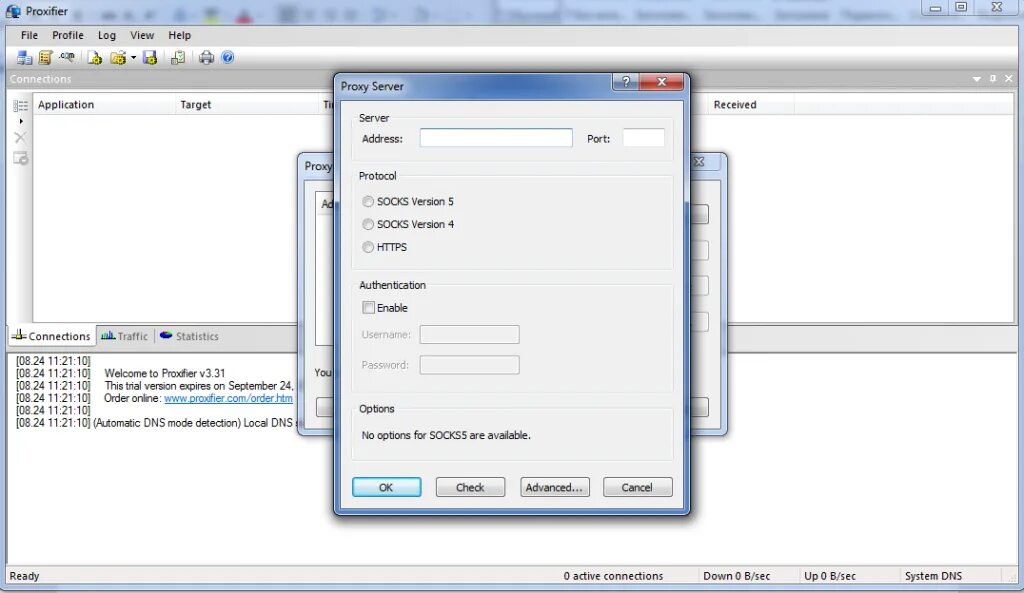Close the Proxy Server dialog
This screenshot has height=593, width=1024.
click(662, 82)
